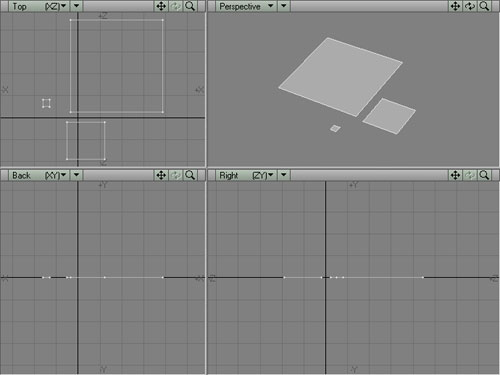The width and height of the screenshot is (500, 375).
Task: Open the Right (ZY) view type dropdown
Action: [x=246, y=175]
